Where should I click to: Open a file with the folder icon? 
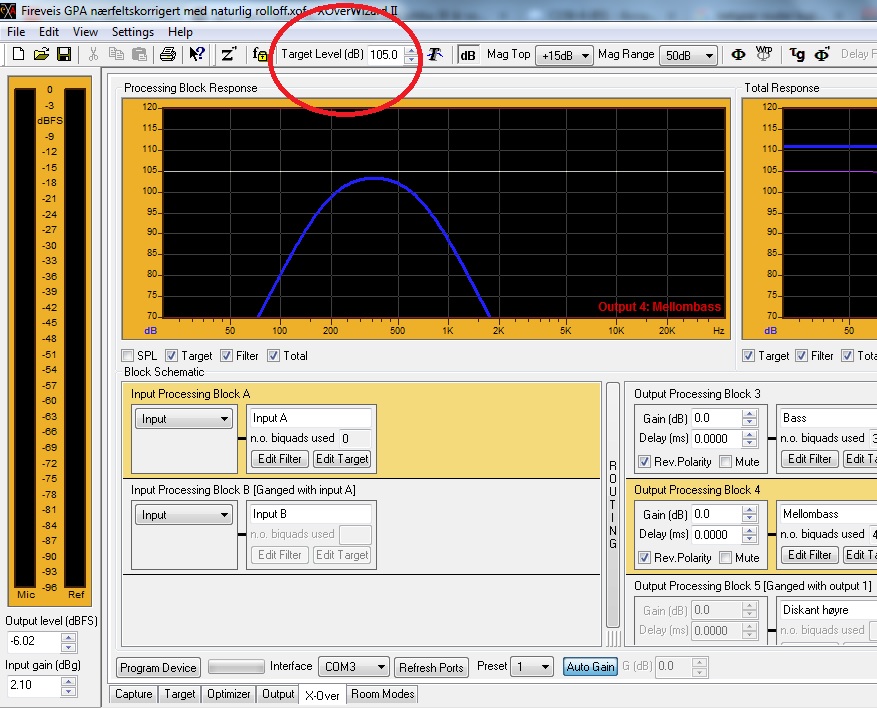click(41, 54)
